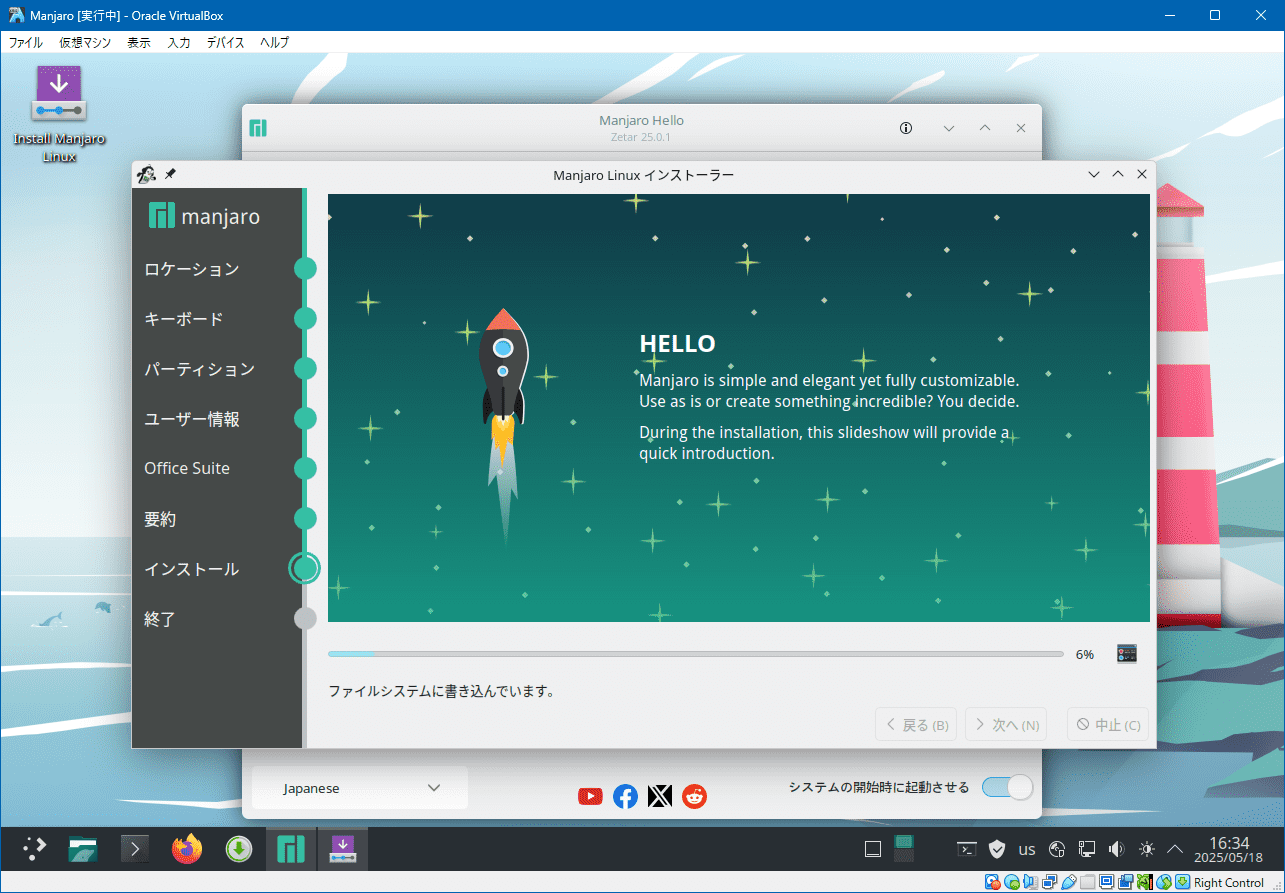The height and width of the screenshot is (893, 1285).
Task: Click the installation progress bar
Action: point(696,654)
